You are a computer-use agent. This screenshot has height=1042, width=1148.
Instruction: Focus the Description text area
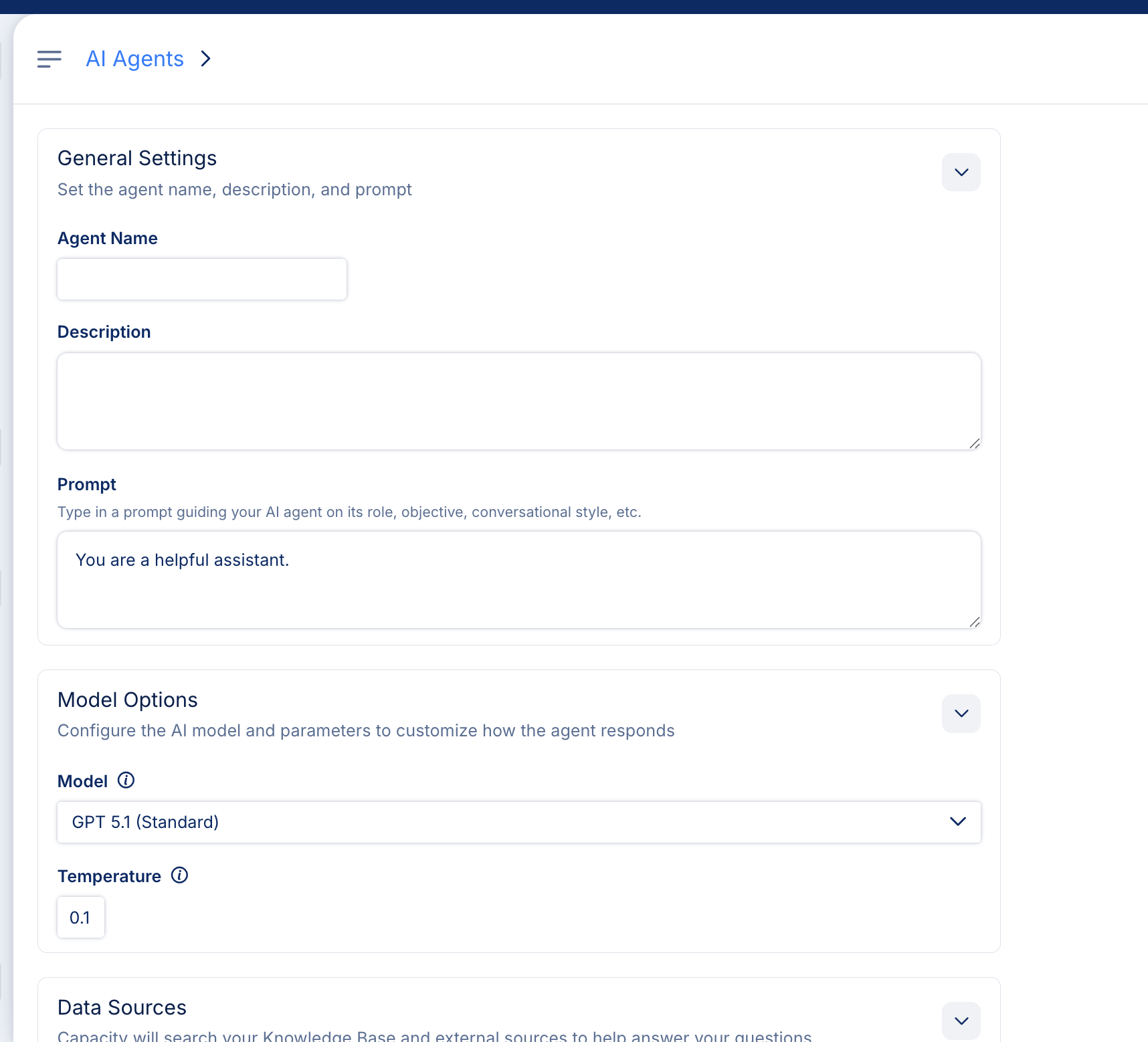pos(518,401)
